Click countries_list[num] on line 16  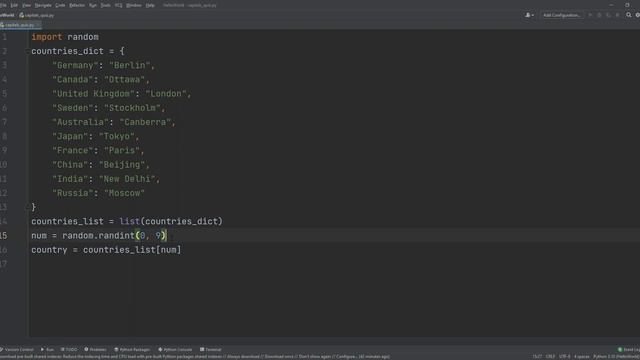click(x=132, y=250)
